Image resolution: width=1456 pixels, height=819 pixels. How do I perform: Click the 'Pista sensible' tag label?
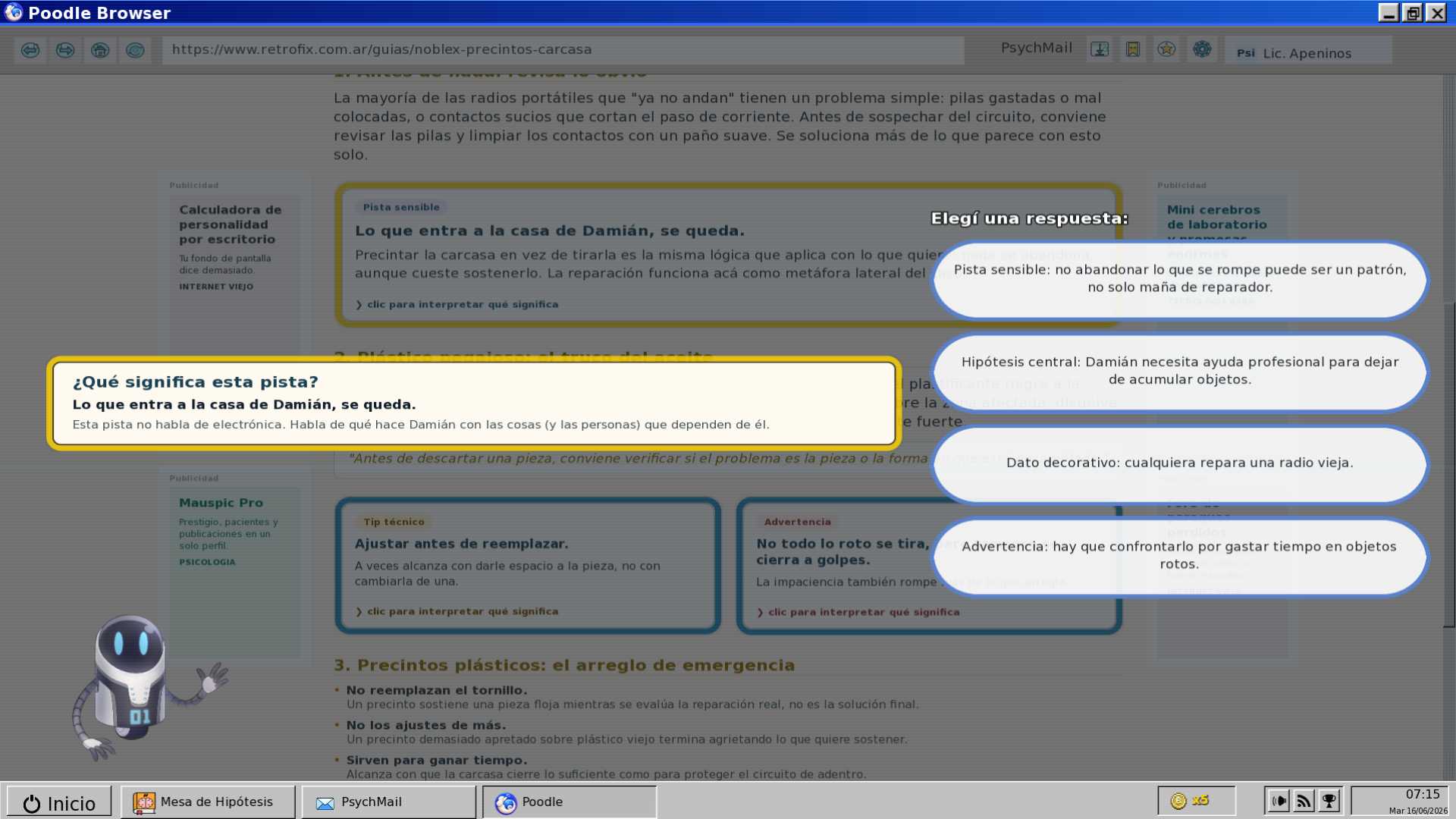click(x=401, y=207)
